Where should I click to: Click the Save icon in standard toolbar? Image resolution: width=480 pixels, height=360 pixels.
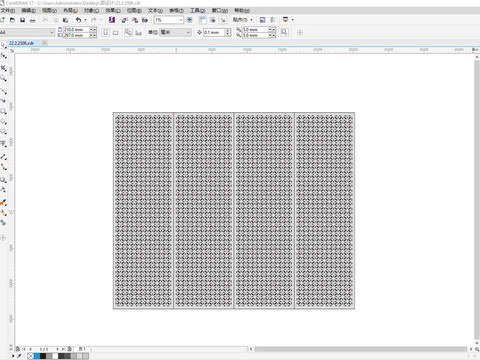(22, 20)
